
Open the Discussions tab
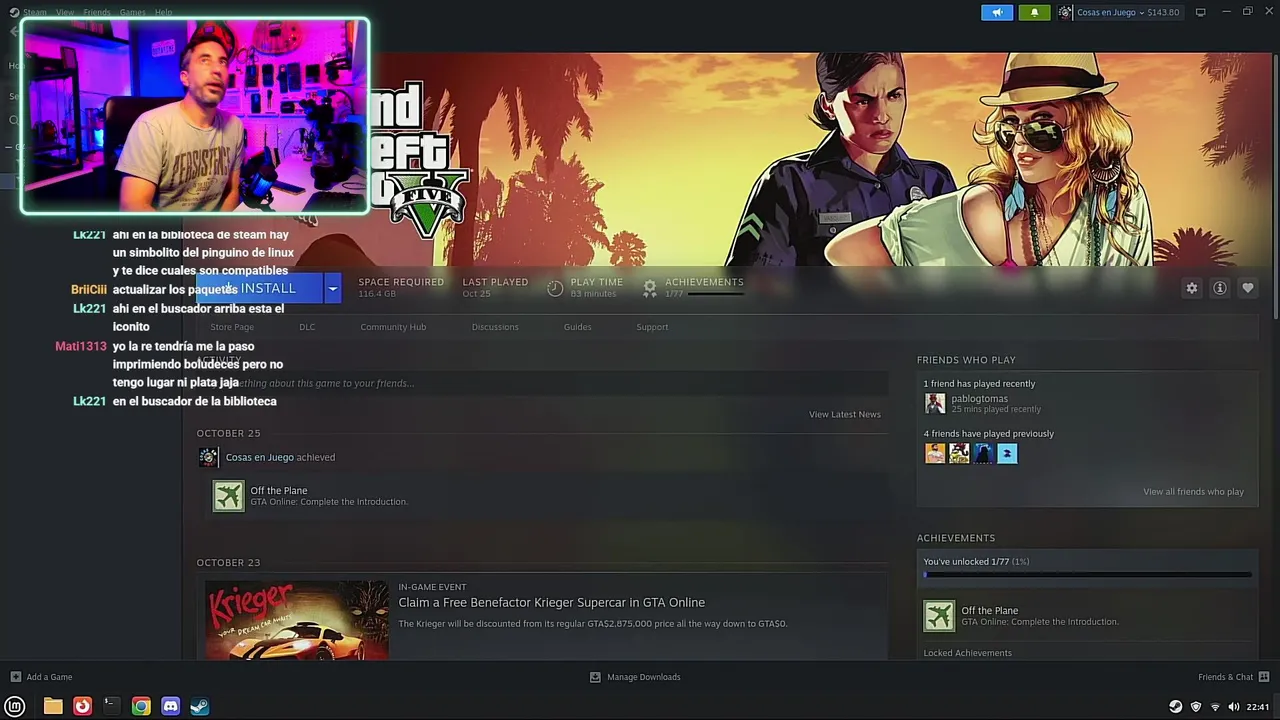495,327
